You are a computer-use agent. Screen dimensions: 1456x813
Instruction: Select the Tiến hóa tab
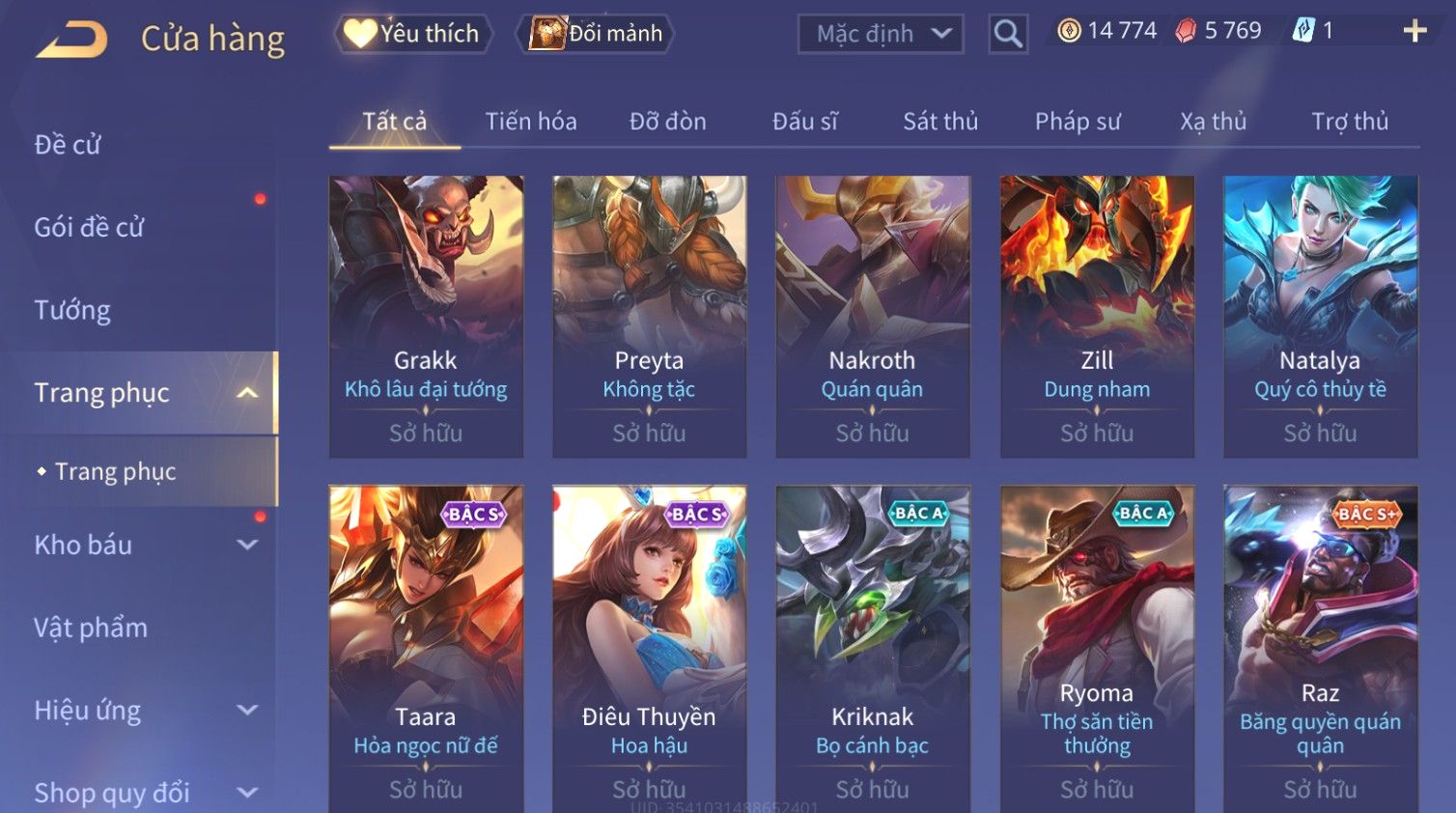(x=531, y=122)
